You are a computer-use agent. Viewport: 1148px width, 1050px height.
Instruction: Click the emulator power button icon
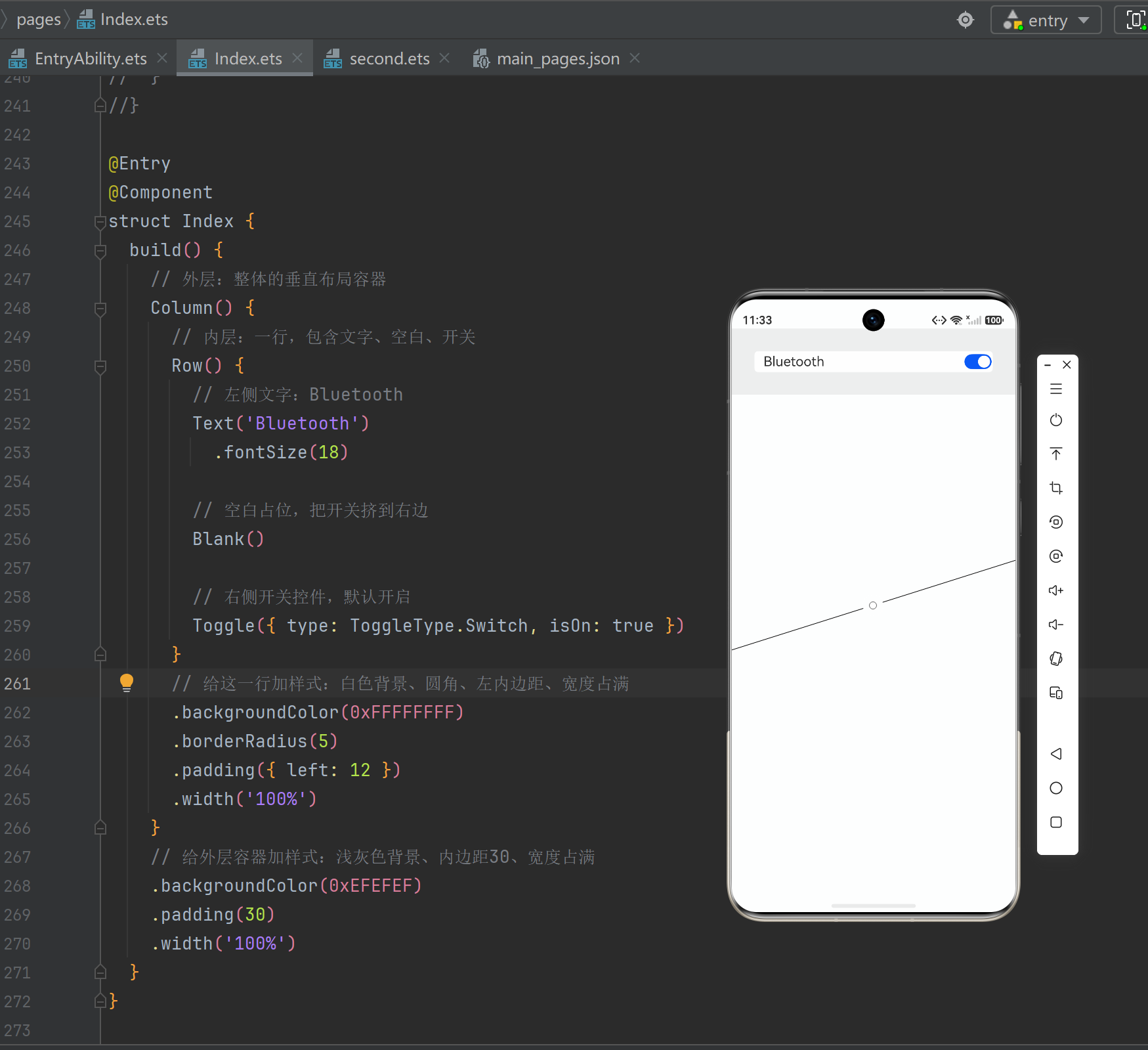(x=1055, y=420)
